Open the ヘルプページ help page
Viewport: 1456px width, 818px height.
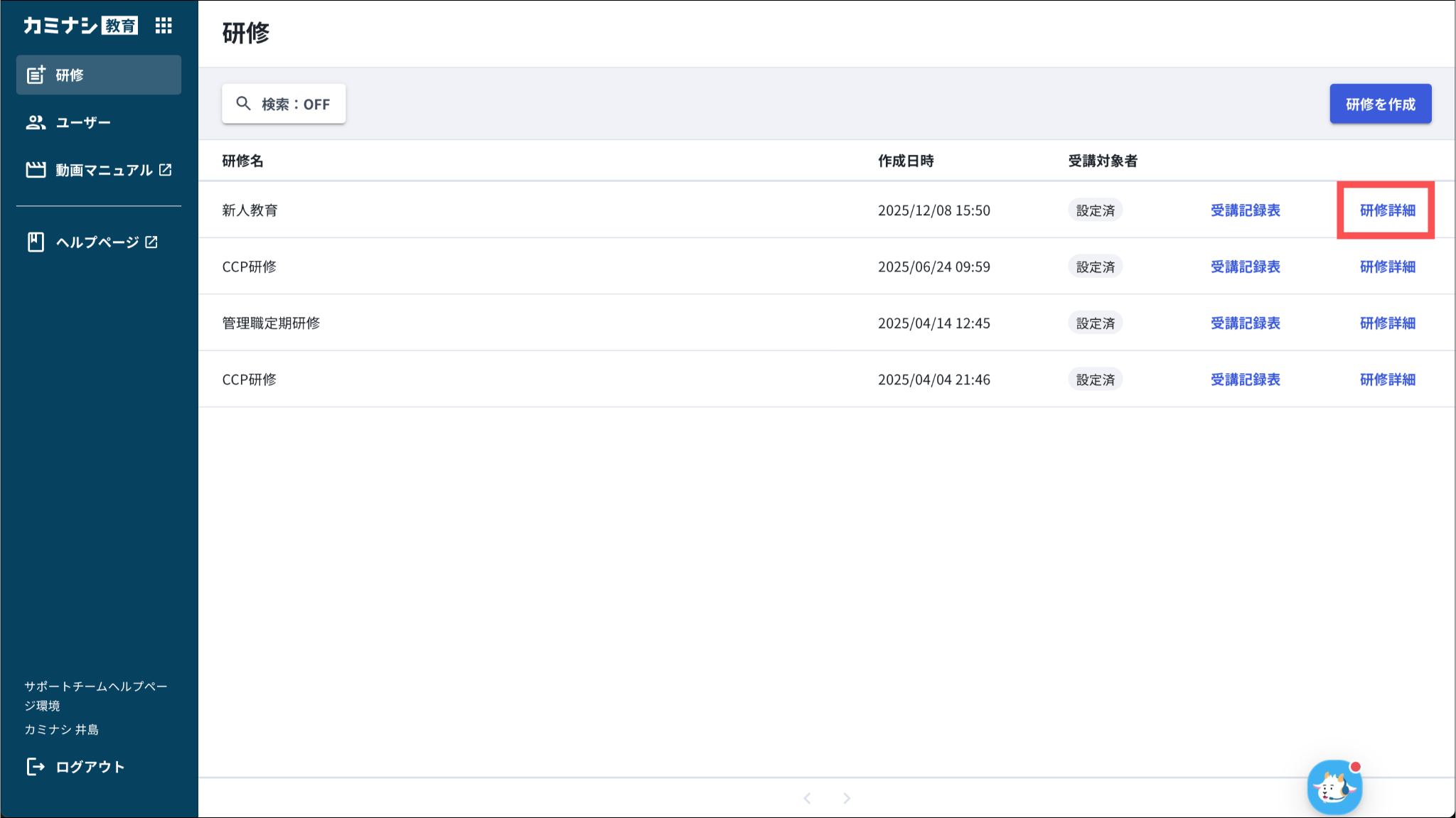(97, 242)
